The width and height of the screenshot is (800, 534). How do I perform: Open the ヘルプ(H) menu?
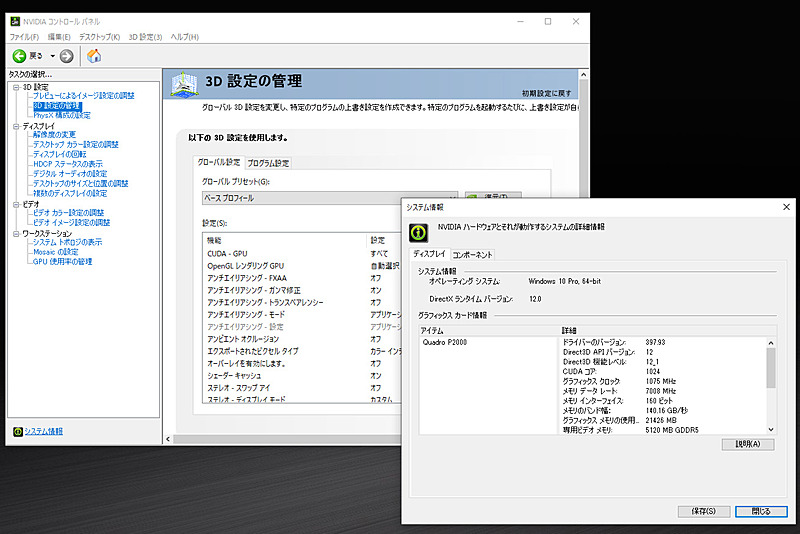coord(184,37)
